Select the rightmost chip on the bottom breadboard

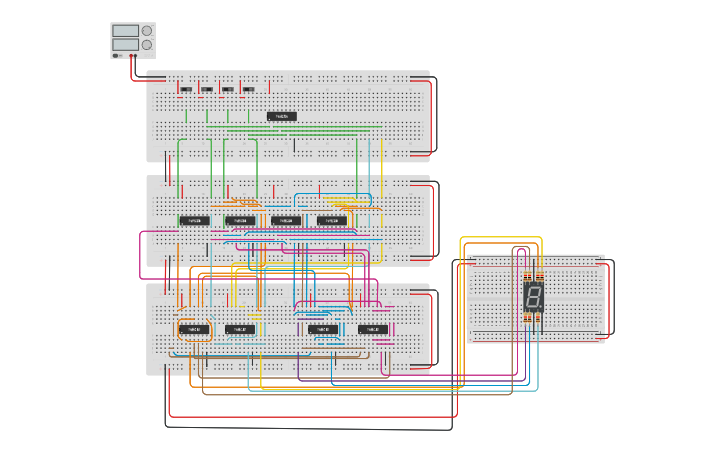[373, 330]
